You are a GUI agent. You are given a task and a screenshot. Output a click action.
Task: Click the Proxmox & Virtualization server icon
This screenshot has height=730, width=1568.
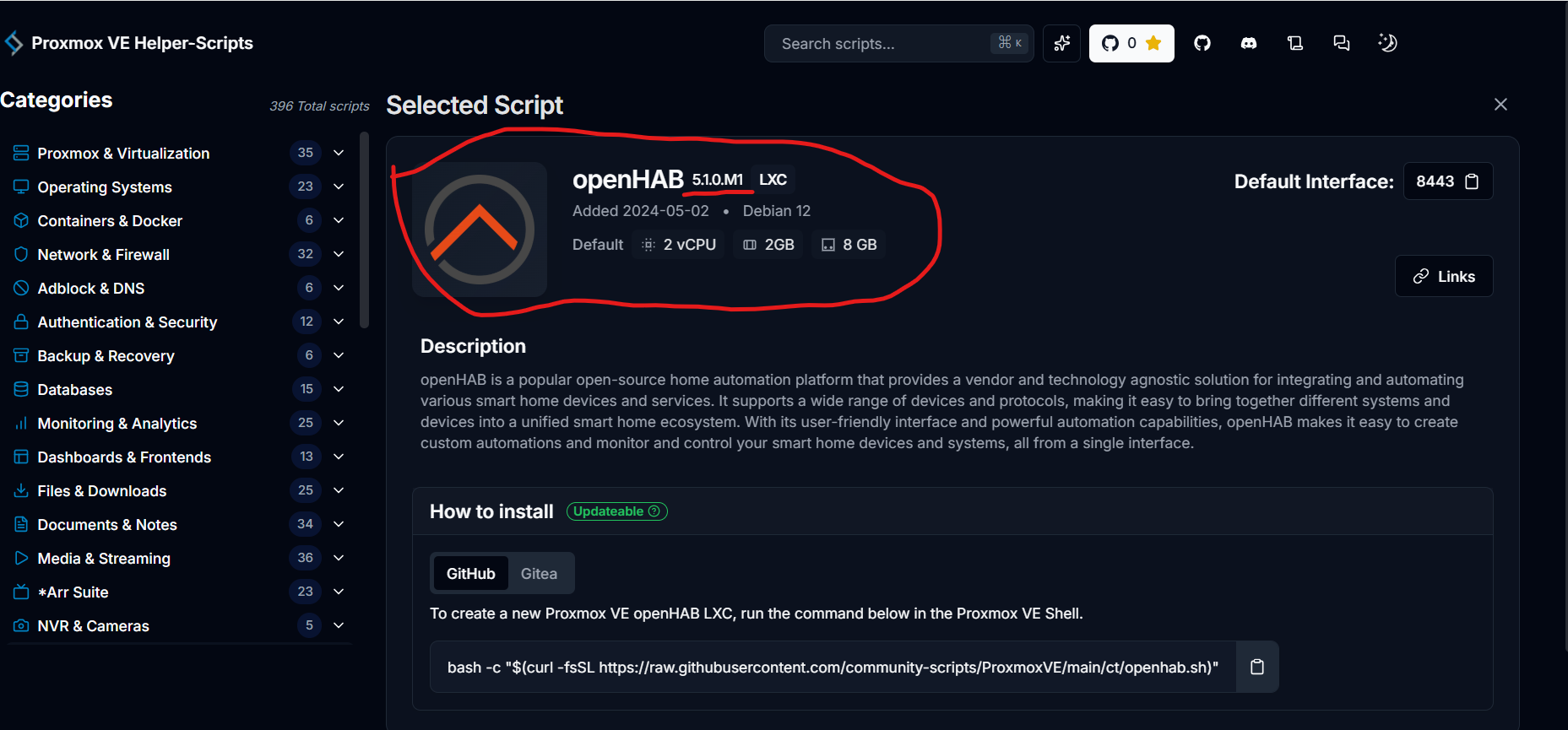click(21, 153)
